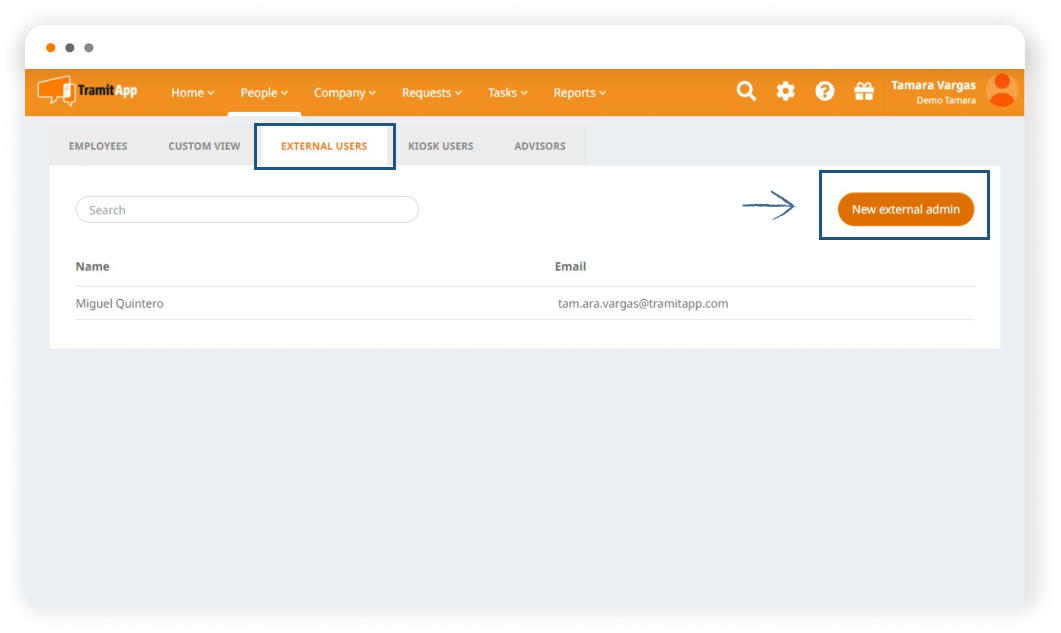The width and height of the screenshot is (1061, 633).
Task: Click the orange window dot
Action: coord(51,48)
